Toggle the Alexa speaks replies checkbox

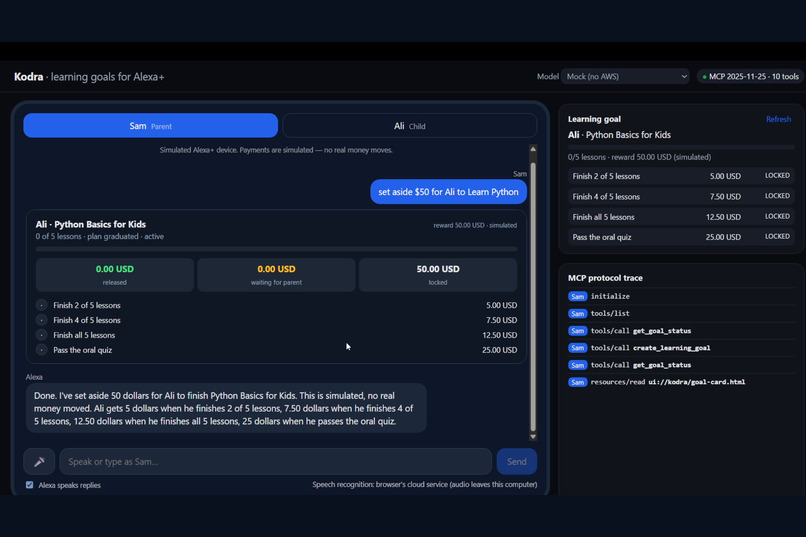(30, 485)
